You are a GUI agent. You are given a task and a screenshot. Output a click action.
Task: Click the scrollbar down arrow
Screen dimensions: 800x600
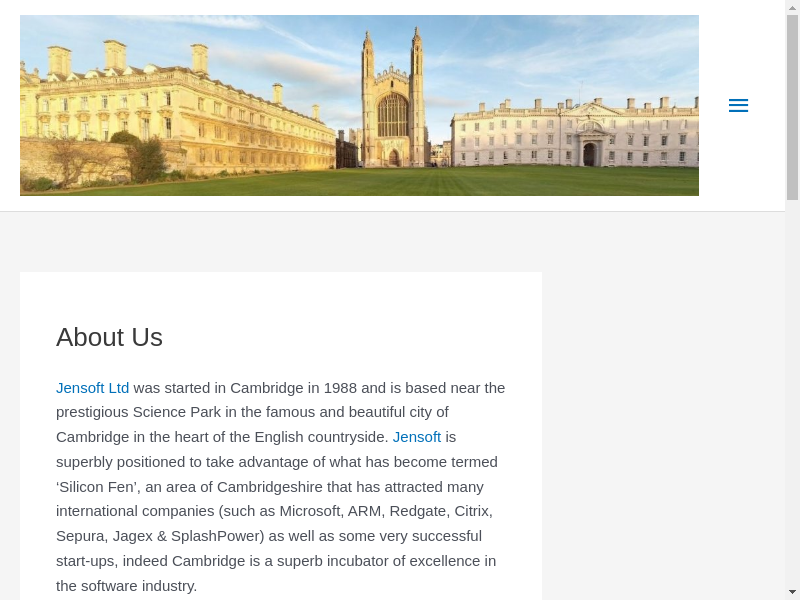tap(792, 592)
